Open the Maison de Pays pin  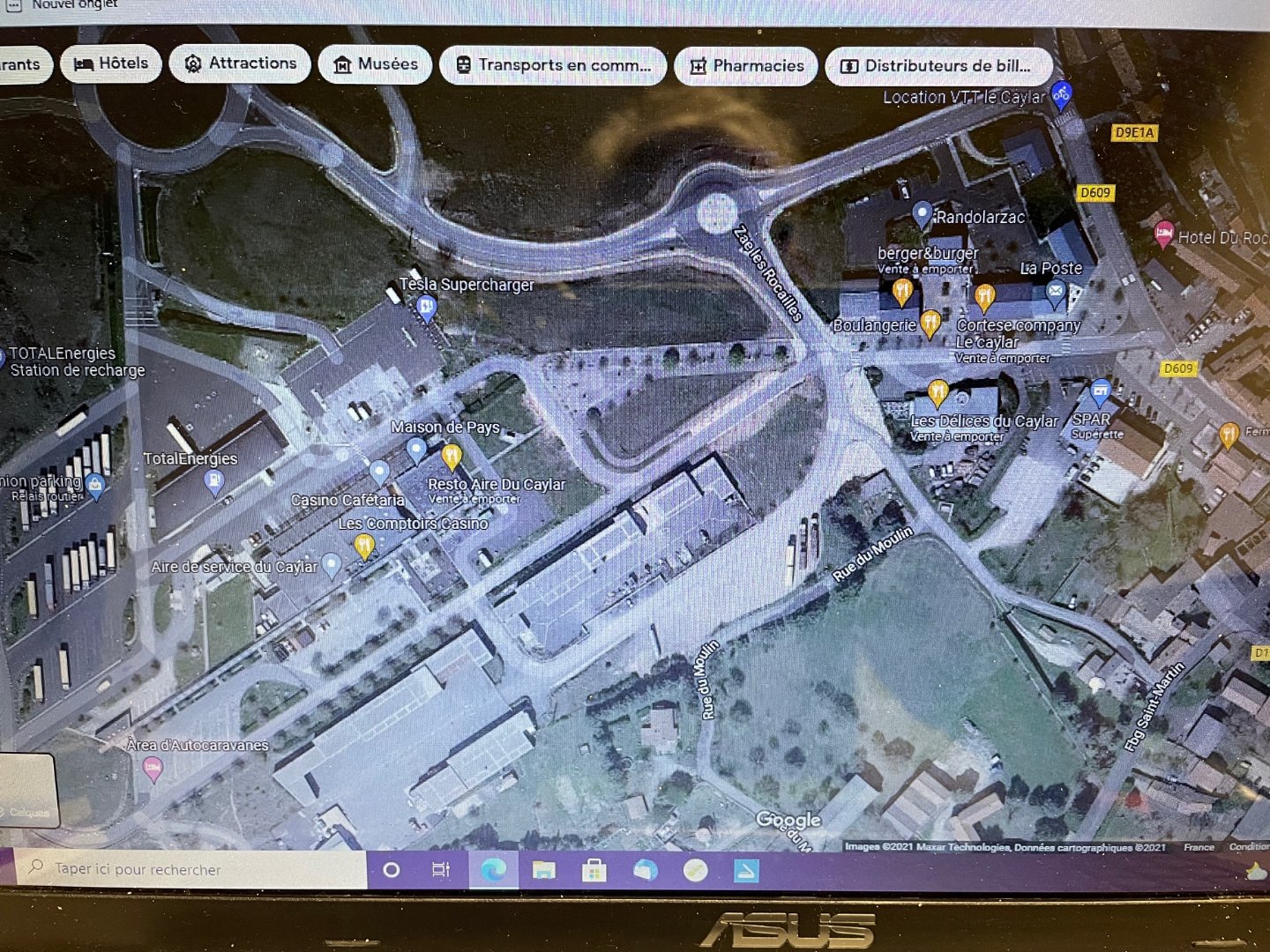pos(416,451)
